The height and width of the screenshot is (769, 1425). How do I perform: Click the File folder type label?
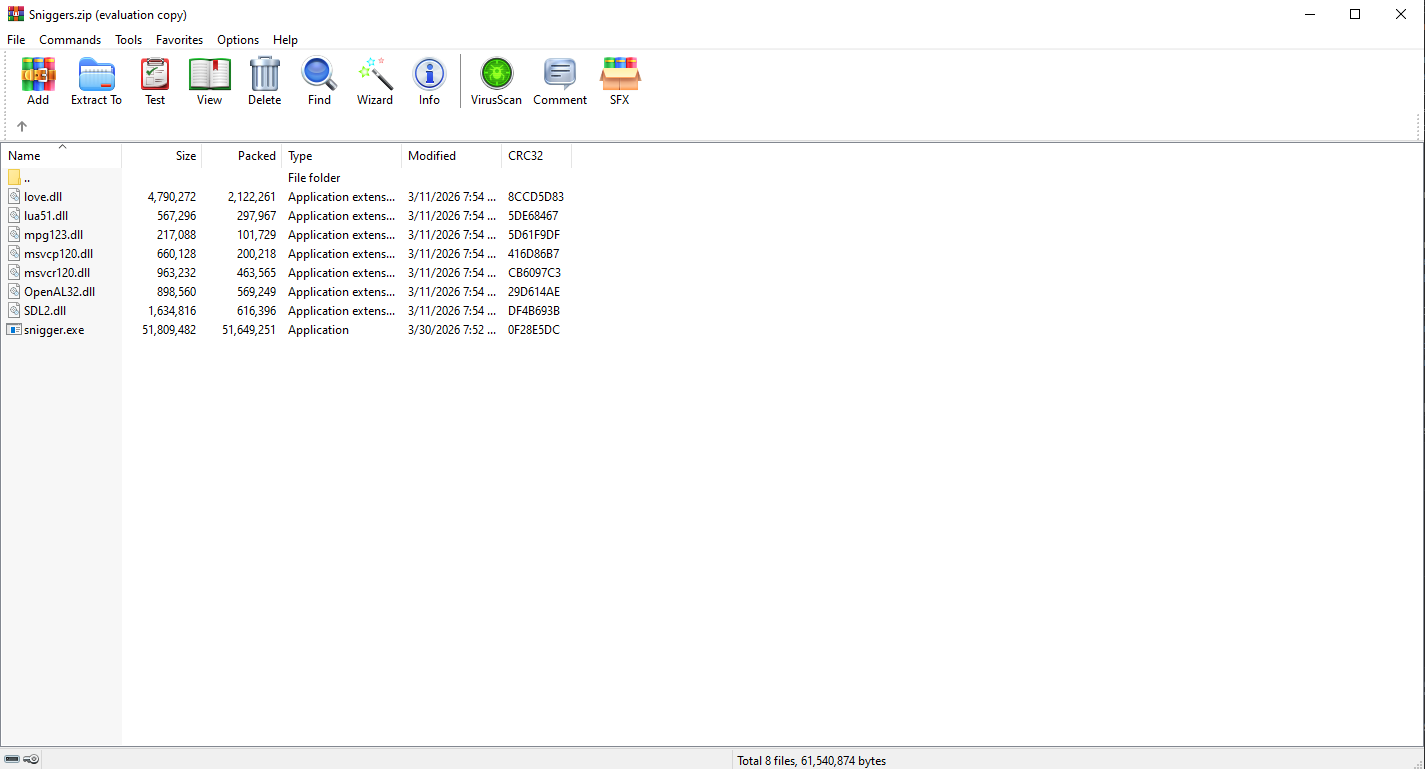314,178
